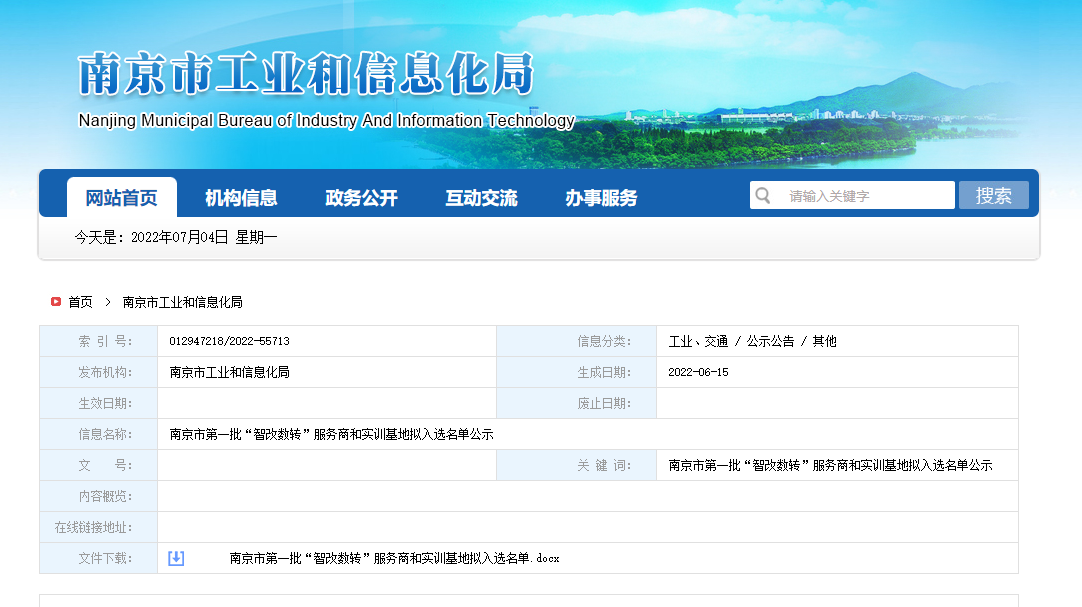The width and height of the screenshot is (1082, 607).
Task: Open the 南京市工业和信息化局 breadcrumb link
Action: coord(182,302)
